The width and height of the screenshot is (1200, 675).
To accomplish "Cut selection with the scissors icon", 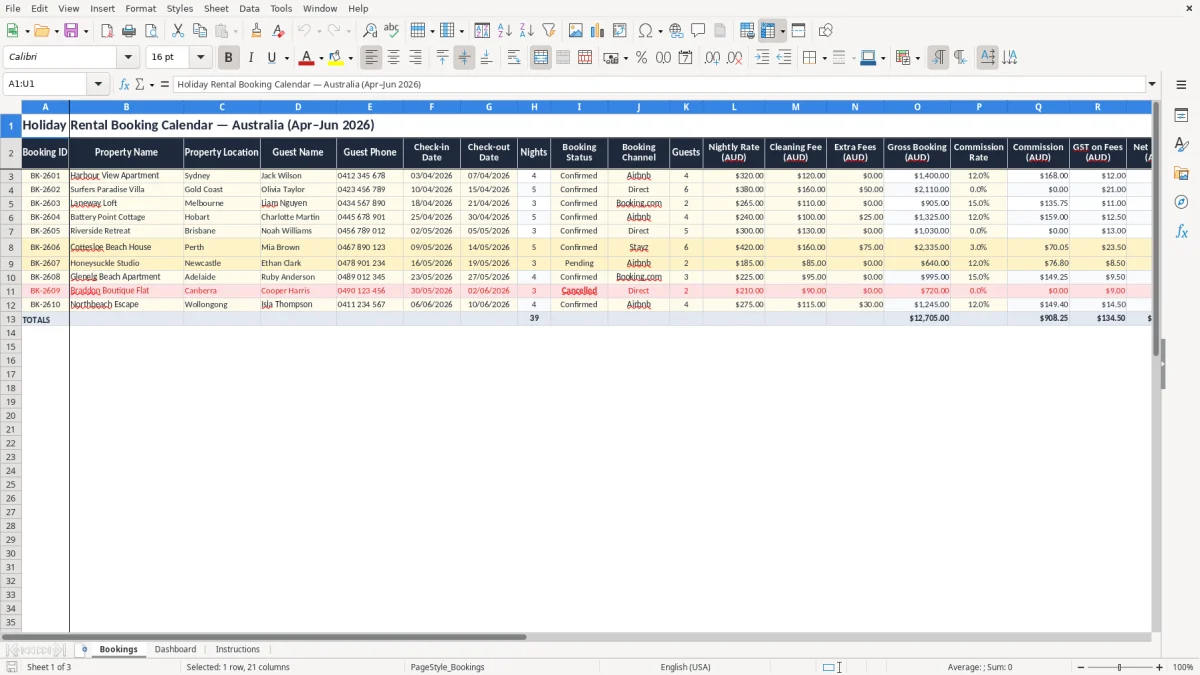I will 178,31.
